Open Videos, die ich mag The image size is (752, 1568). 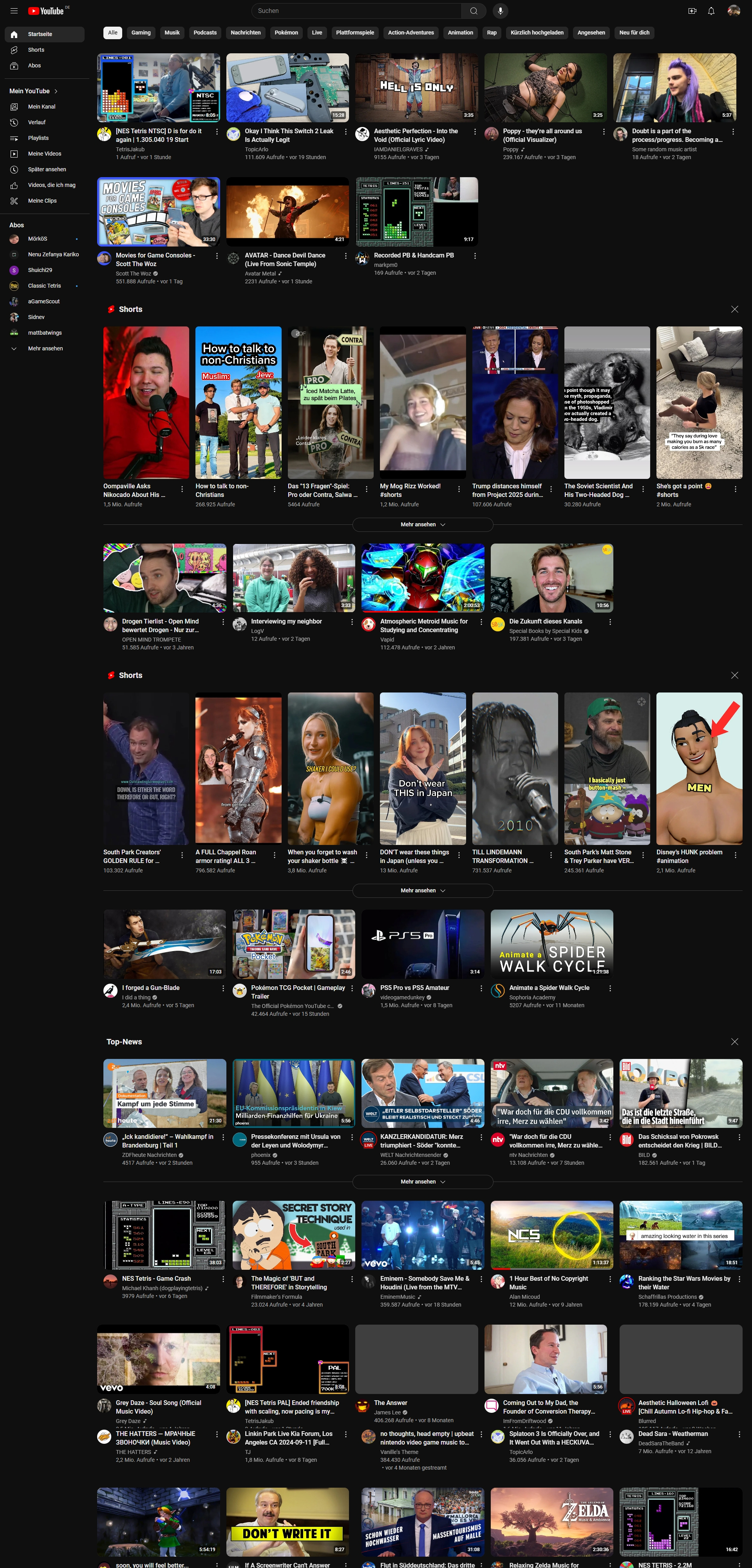tap(44, 185)
